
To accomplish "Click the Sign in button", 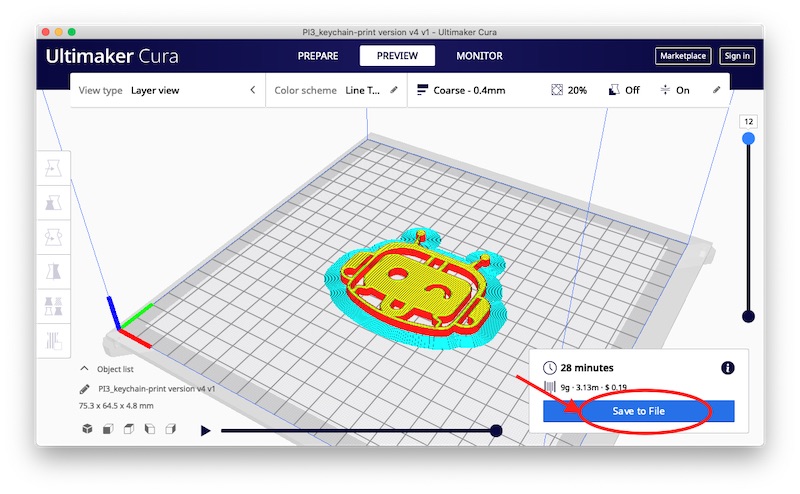I will tap(737, 56).
